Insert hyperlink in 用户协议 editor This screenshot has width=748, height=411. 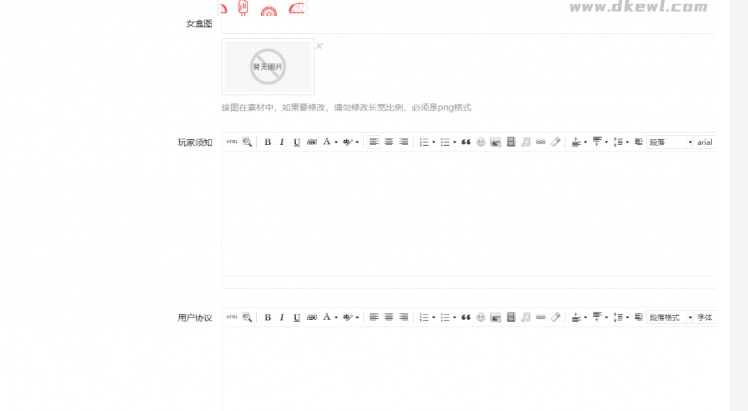point(540,317)
